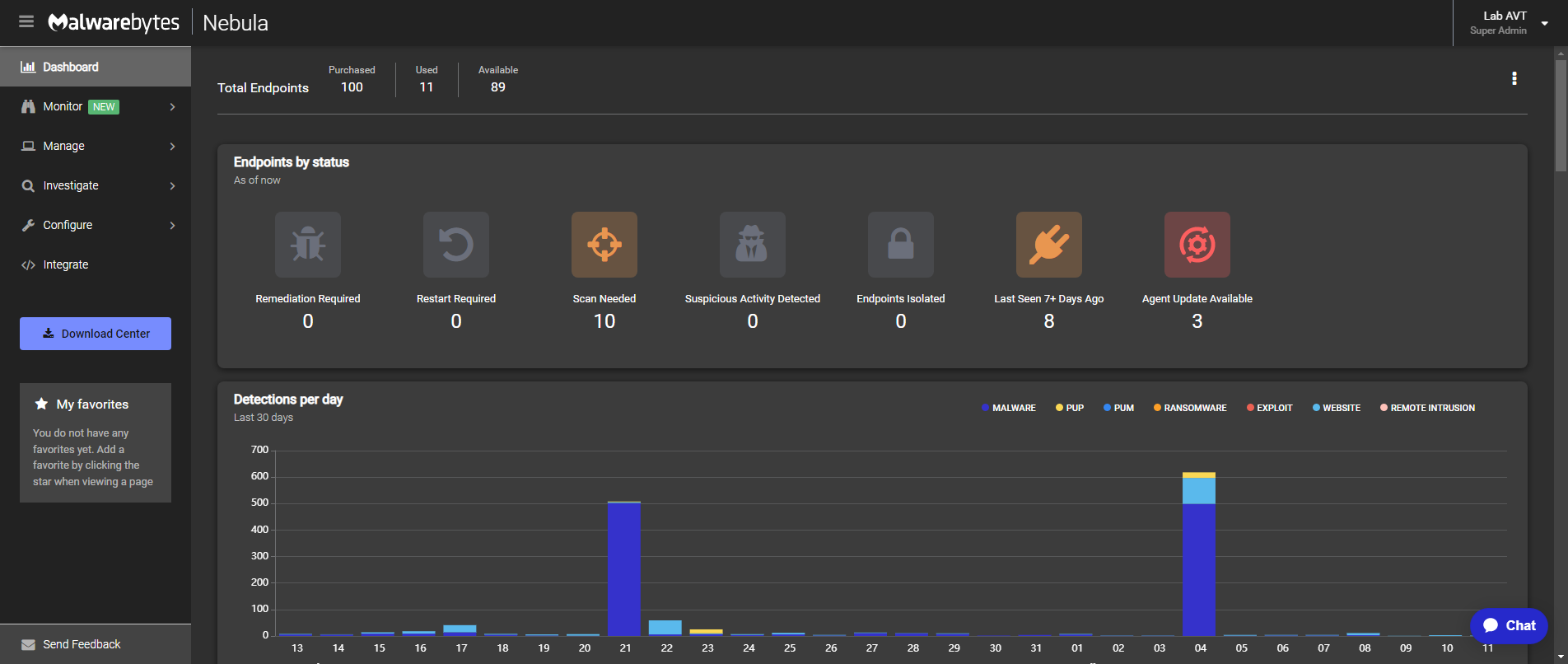Open the Agent Update Available icon
Screen dimensions: 1568x664
pos(1197,245)
